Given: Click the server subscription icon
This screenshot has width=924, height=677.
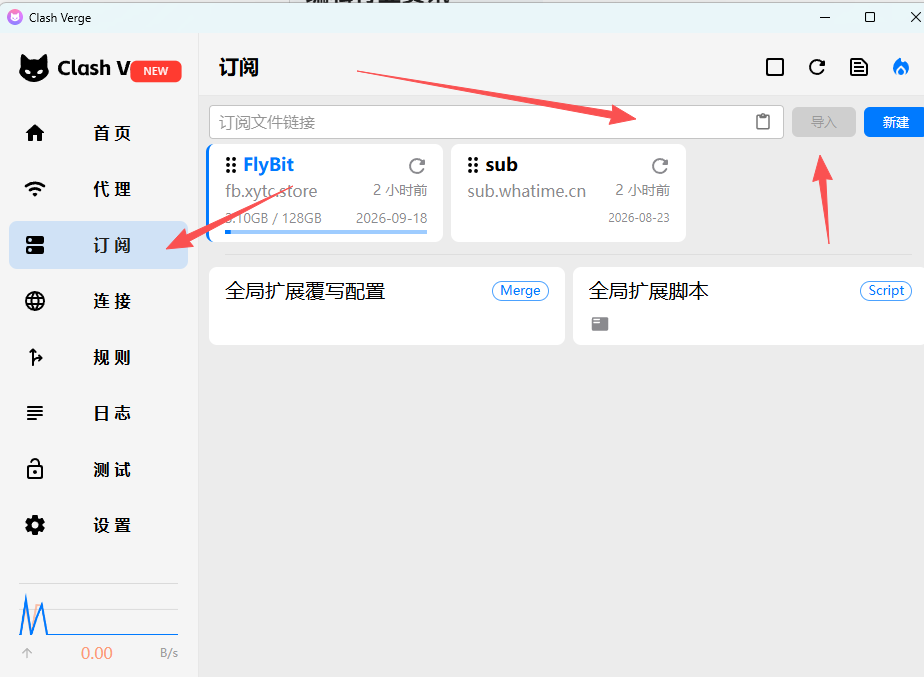Looking at the screenshot, I should click(35, 245).
